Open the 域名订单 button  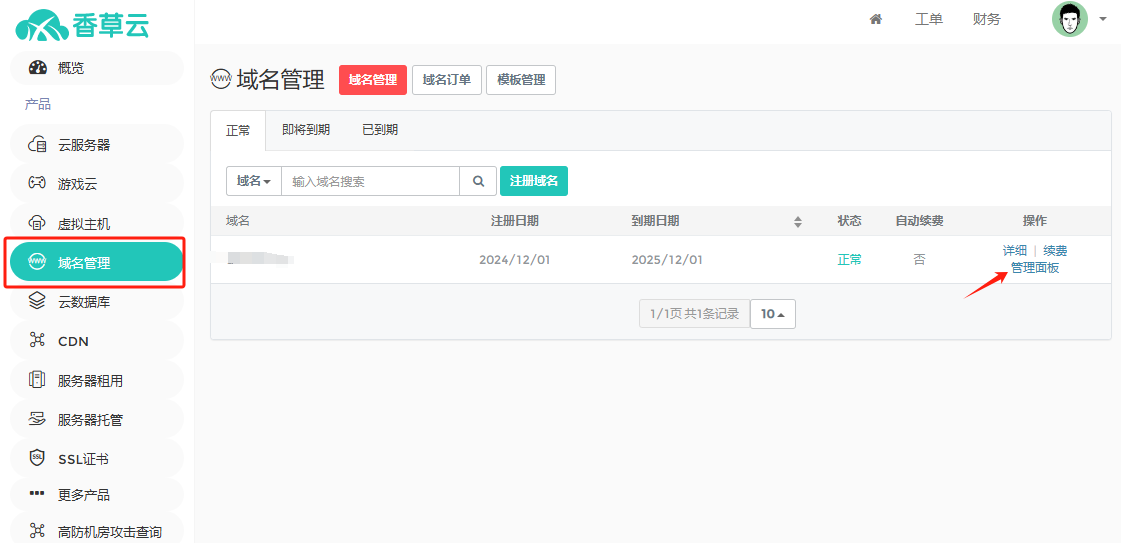(x=447, y=80)
